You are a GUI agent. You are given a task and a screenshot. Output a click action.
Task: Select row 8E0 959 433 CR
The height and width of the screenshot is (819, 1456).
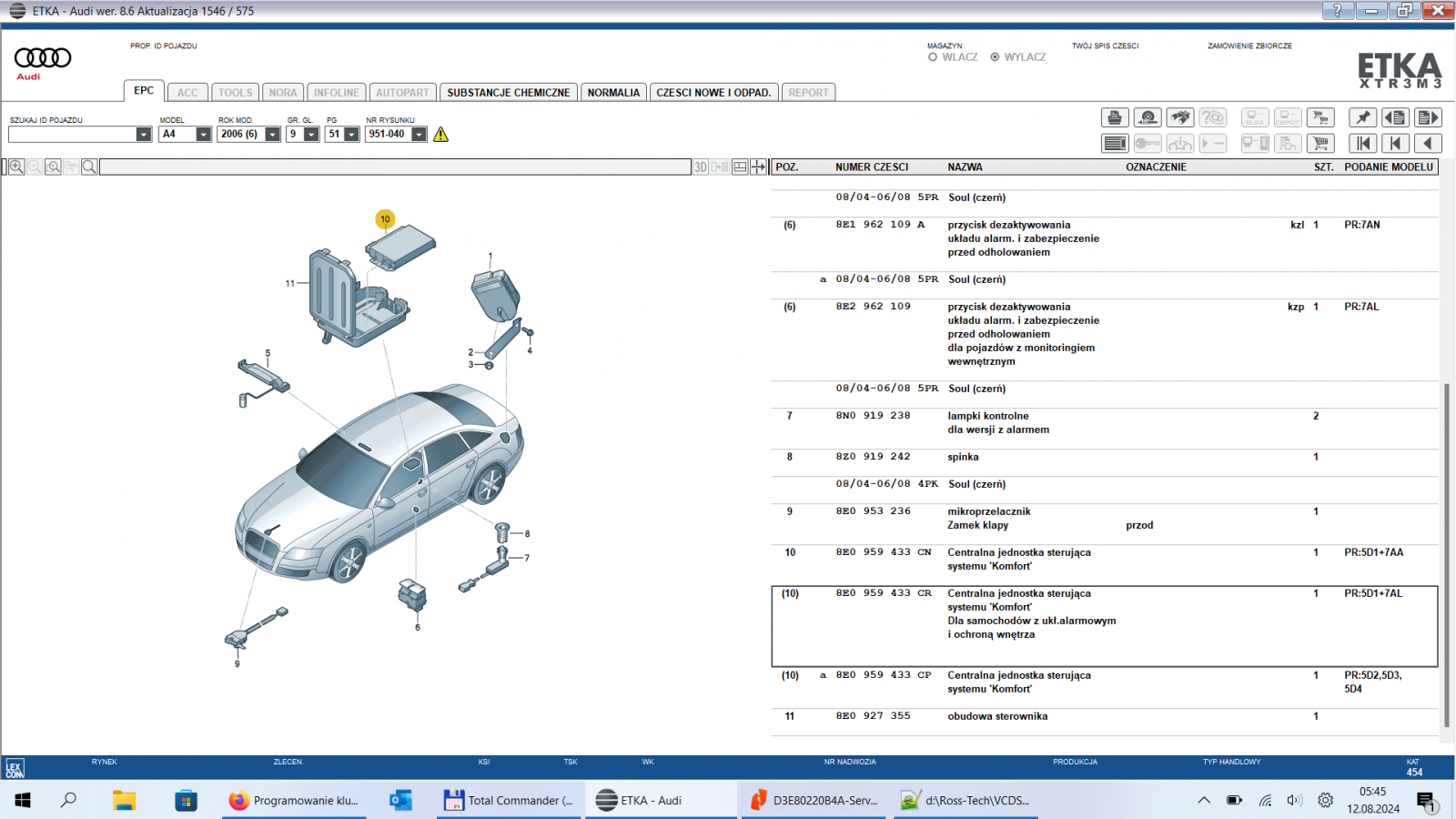click(x=1105, y=626)
